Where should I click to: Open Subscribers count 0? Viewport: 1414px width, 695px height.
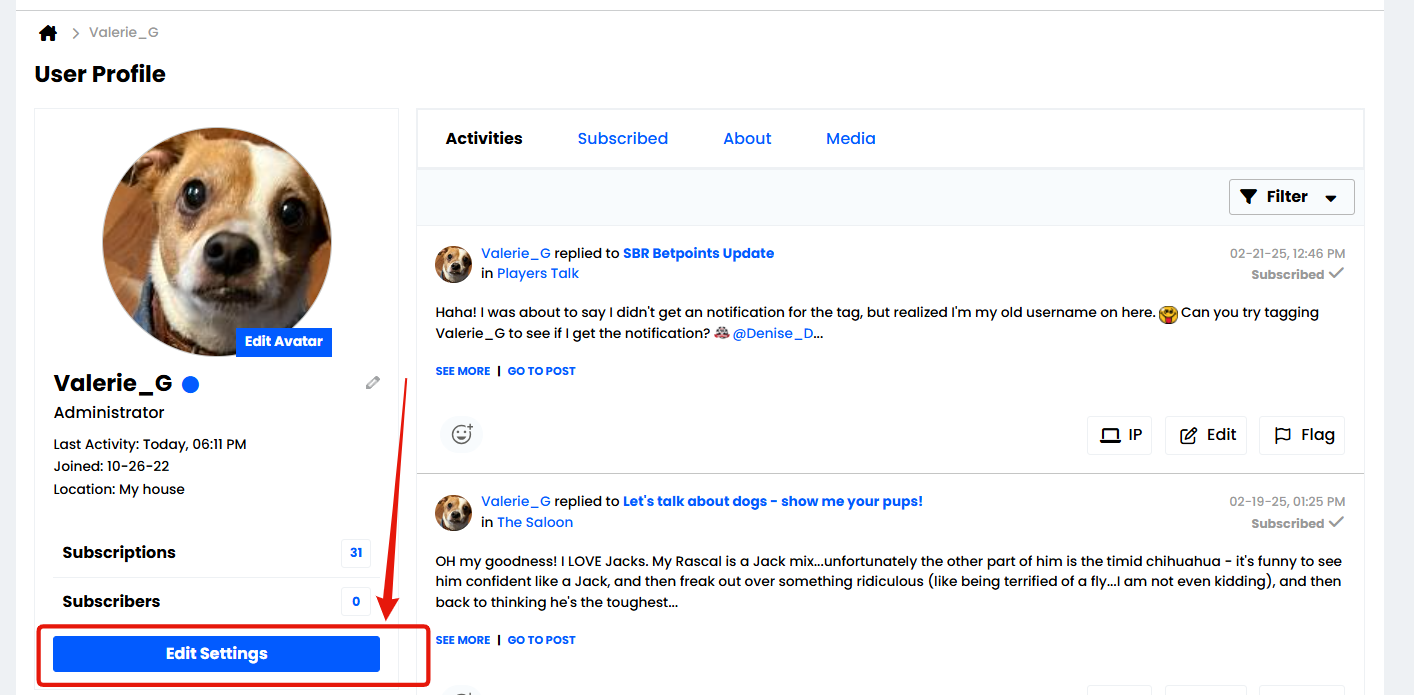point(356,601)
